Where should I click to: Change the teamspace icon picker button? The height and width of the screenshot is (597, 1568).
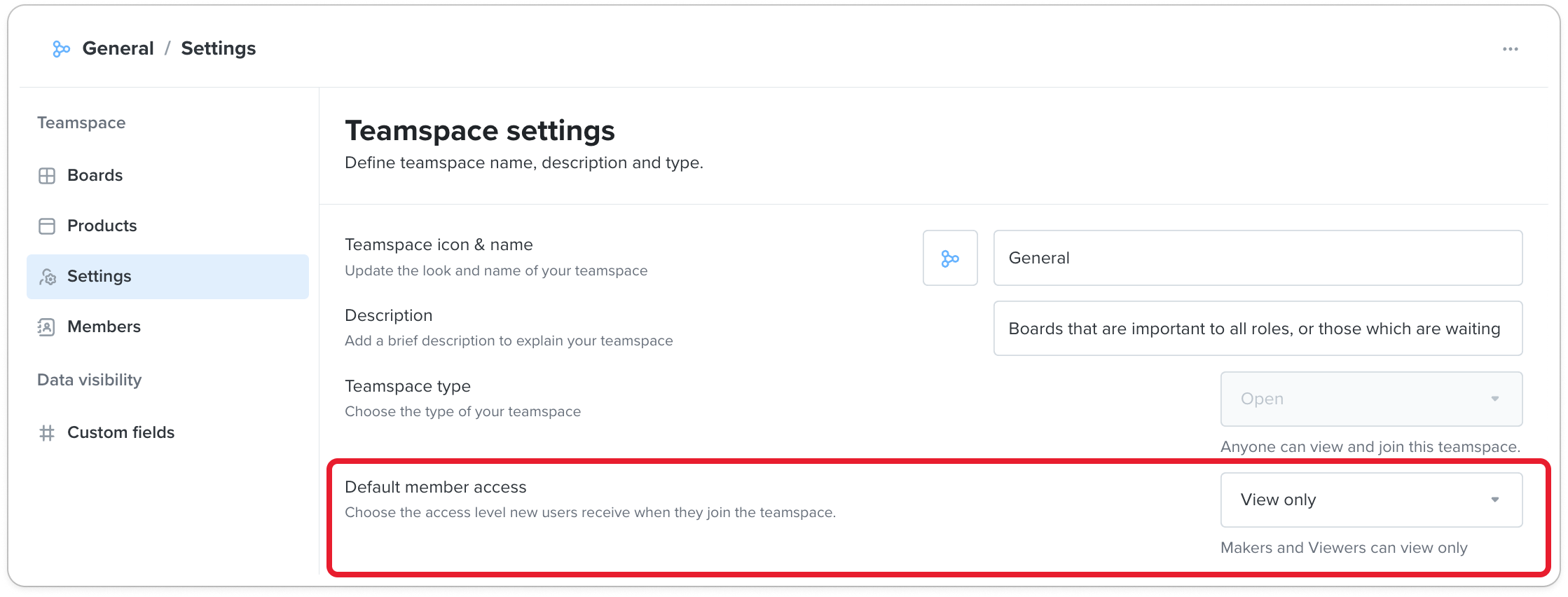coord(950,258)
